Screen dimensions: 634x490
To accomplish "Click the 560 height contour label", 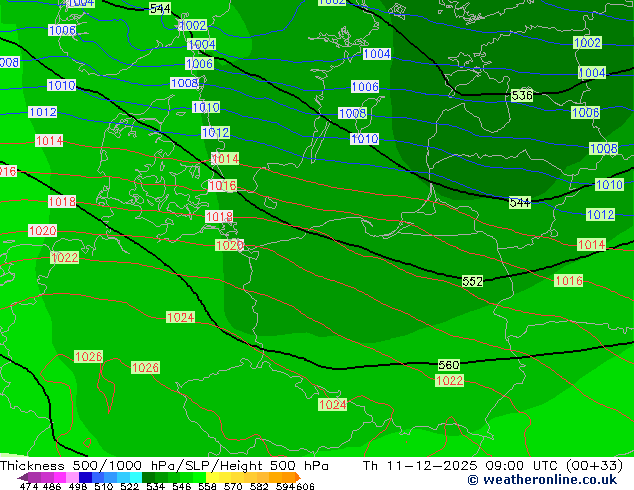I will click(x=449, y=365).
